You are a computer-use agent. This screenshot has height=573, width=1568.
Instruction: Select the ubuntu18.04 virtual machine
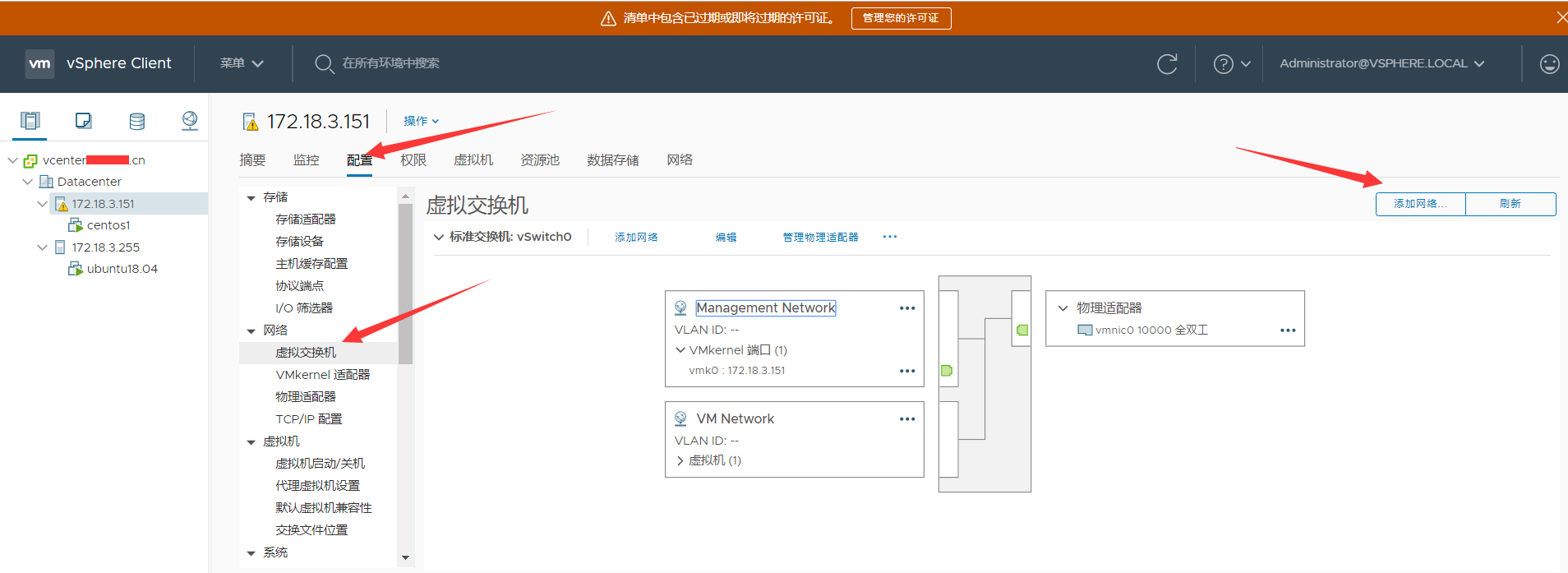tap(122, 269)
